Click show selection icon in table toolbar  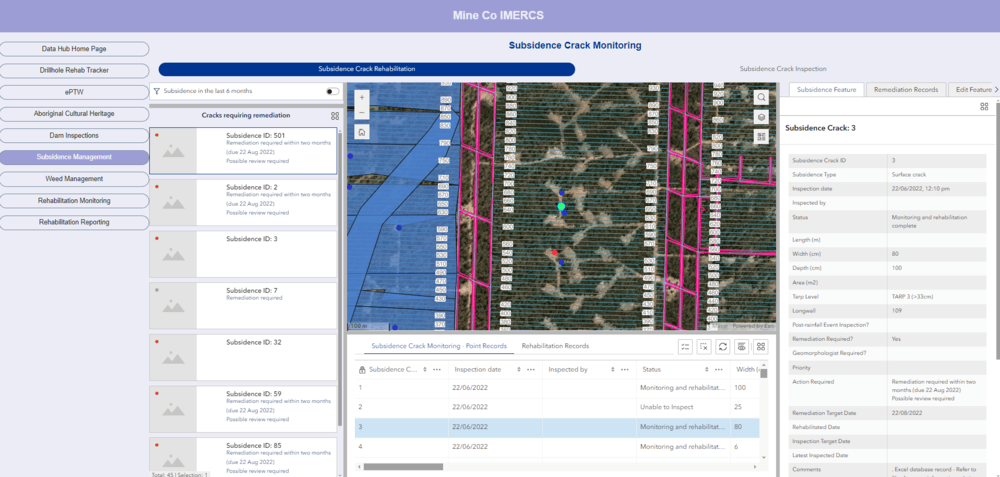686,346
